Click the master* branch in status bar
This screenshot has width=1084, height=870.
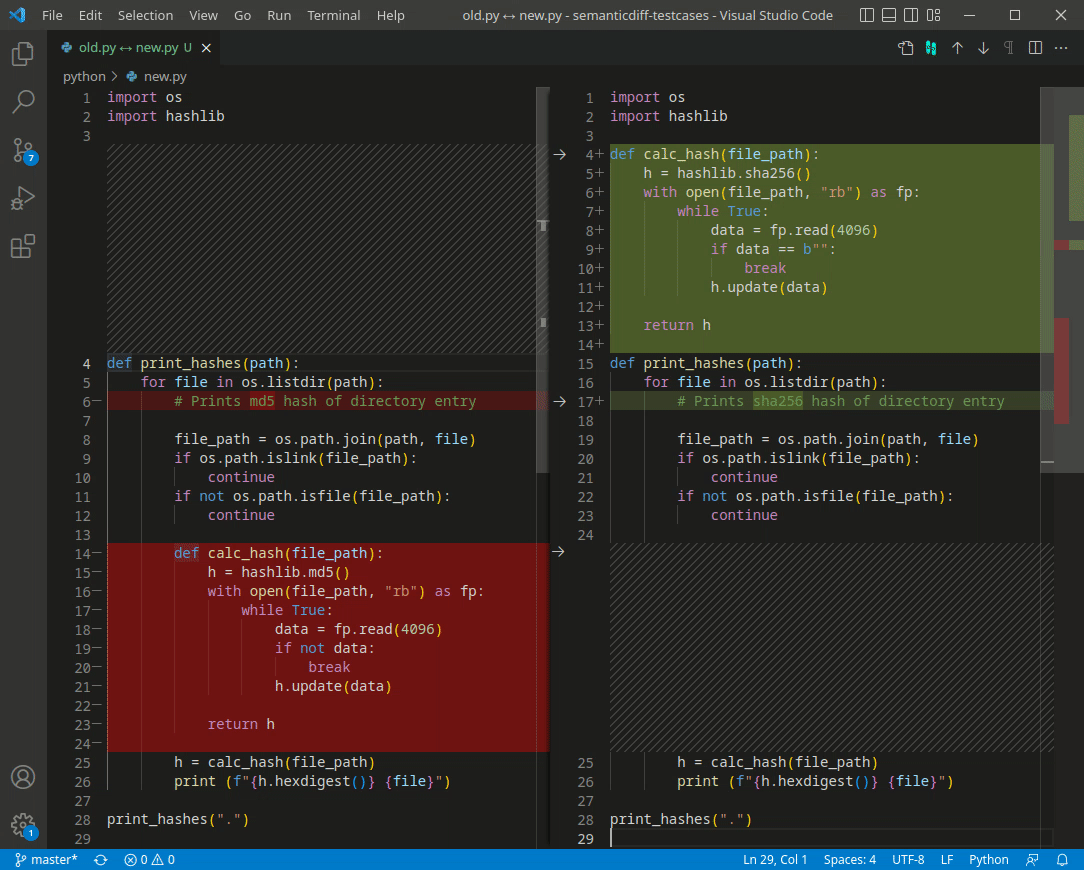coord(46,860)
